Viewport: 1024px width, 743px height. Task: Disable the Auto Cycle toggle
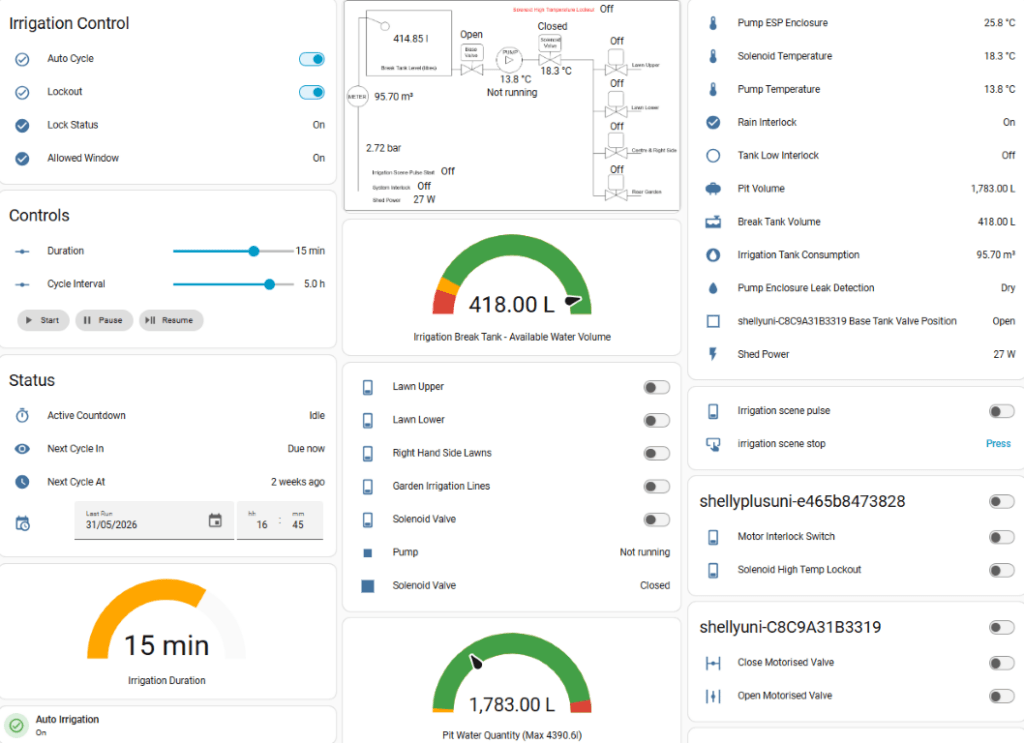coord(312,59)
